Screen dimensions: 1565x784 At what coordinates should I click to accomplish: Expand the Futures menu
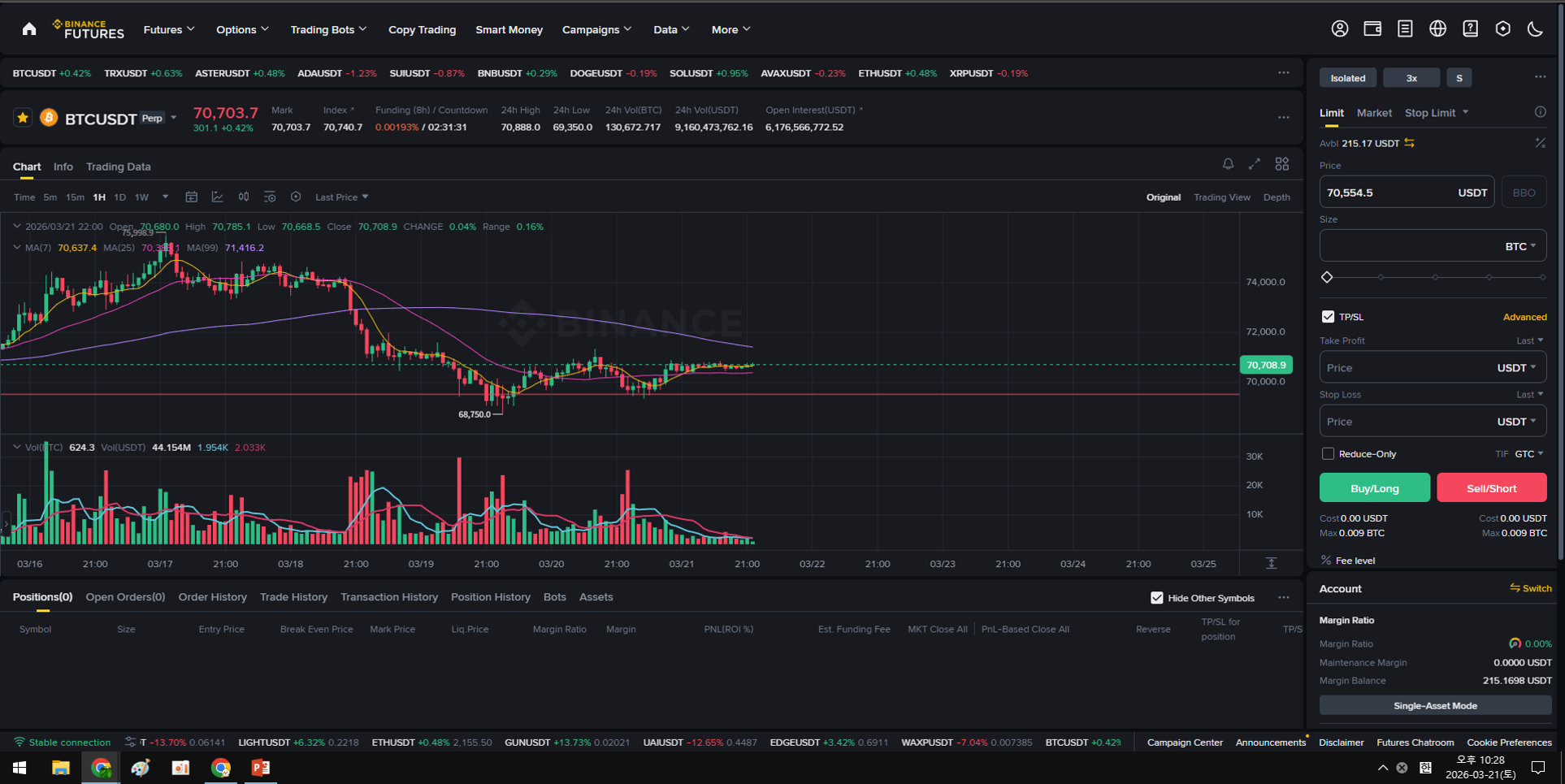click(x=169, y=29)
